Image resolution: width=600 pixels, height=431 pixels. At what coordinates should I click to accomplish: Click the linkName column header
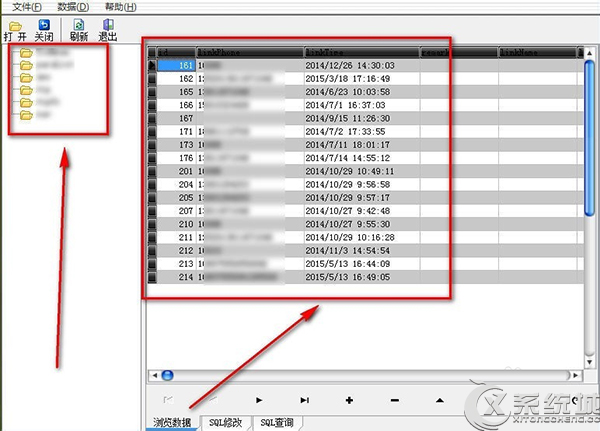pos(537,52)
